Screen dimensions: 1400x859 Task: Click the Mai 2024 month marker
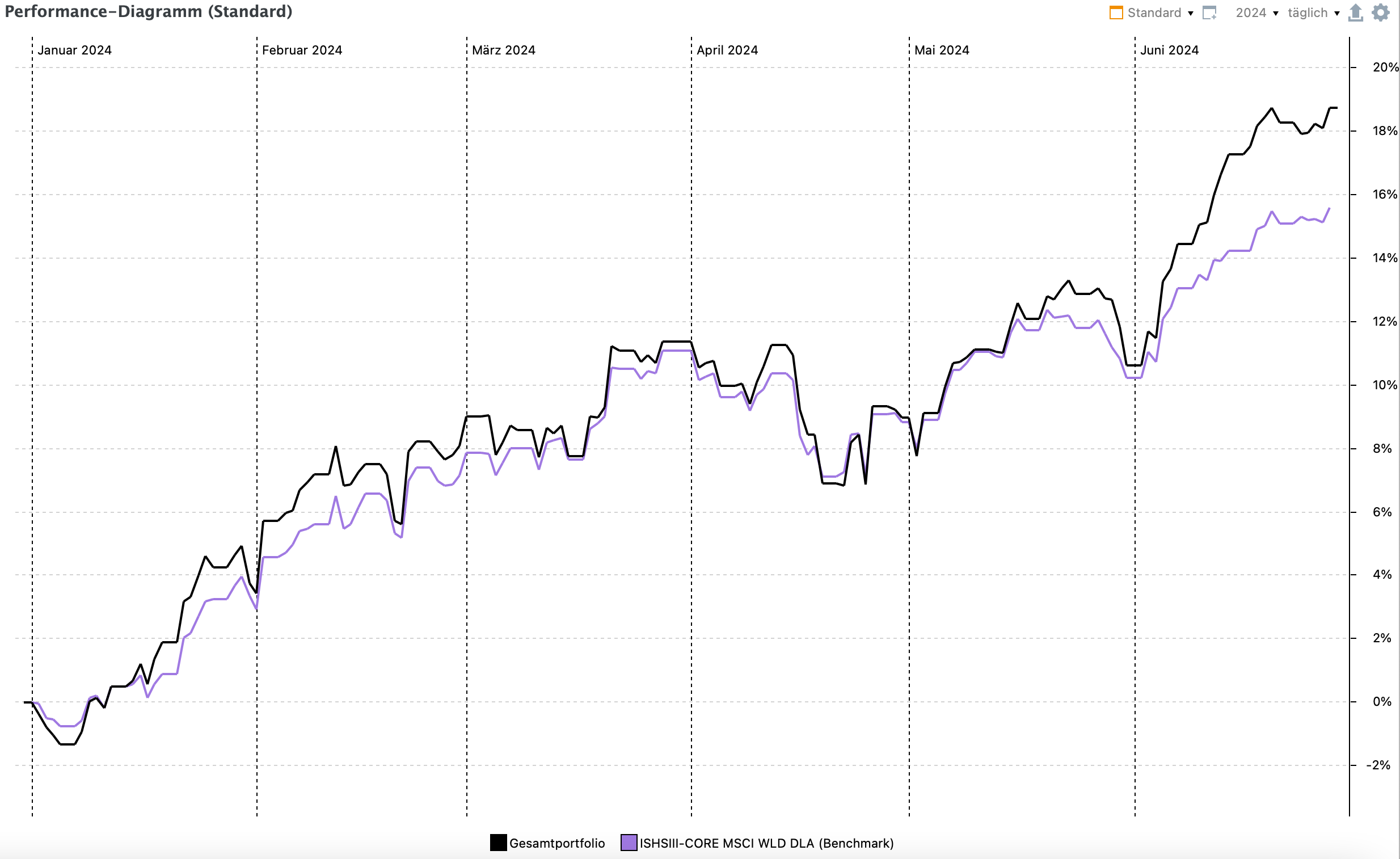[x=942, y=50]
